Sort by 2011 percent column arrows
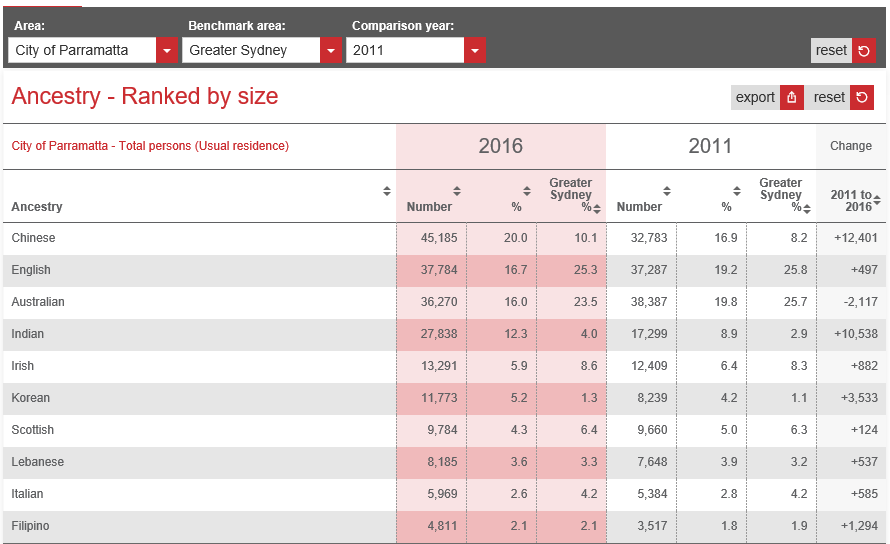Screen dimensions: 890x544 point(737,191)
